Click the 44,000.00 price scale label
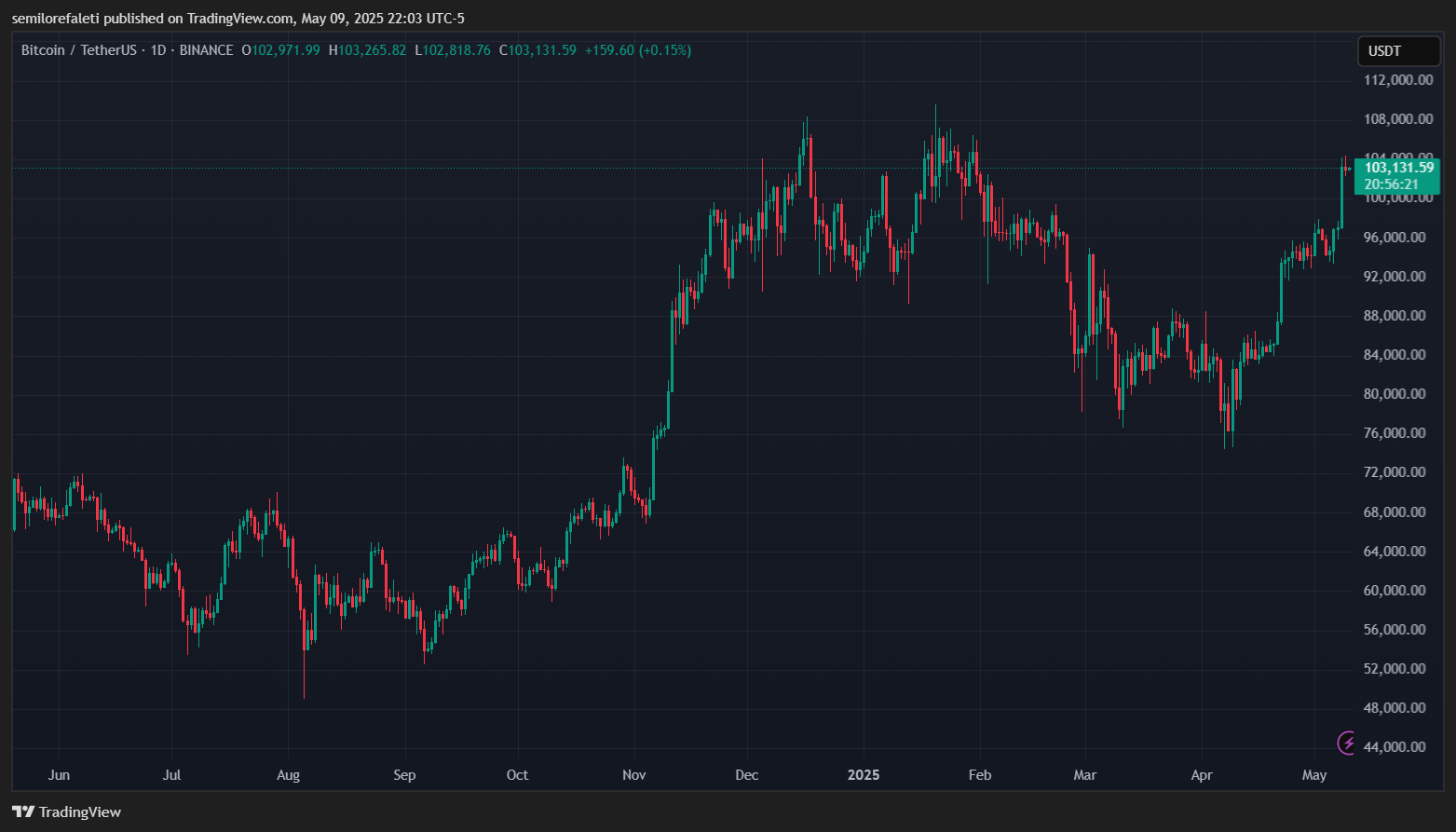The height and width of the screenshot is (832, 1456). click(x=1395, y=747)
